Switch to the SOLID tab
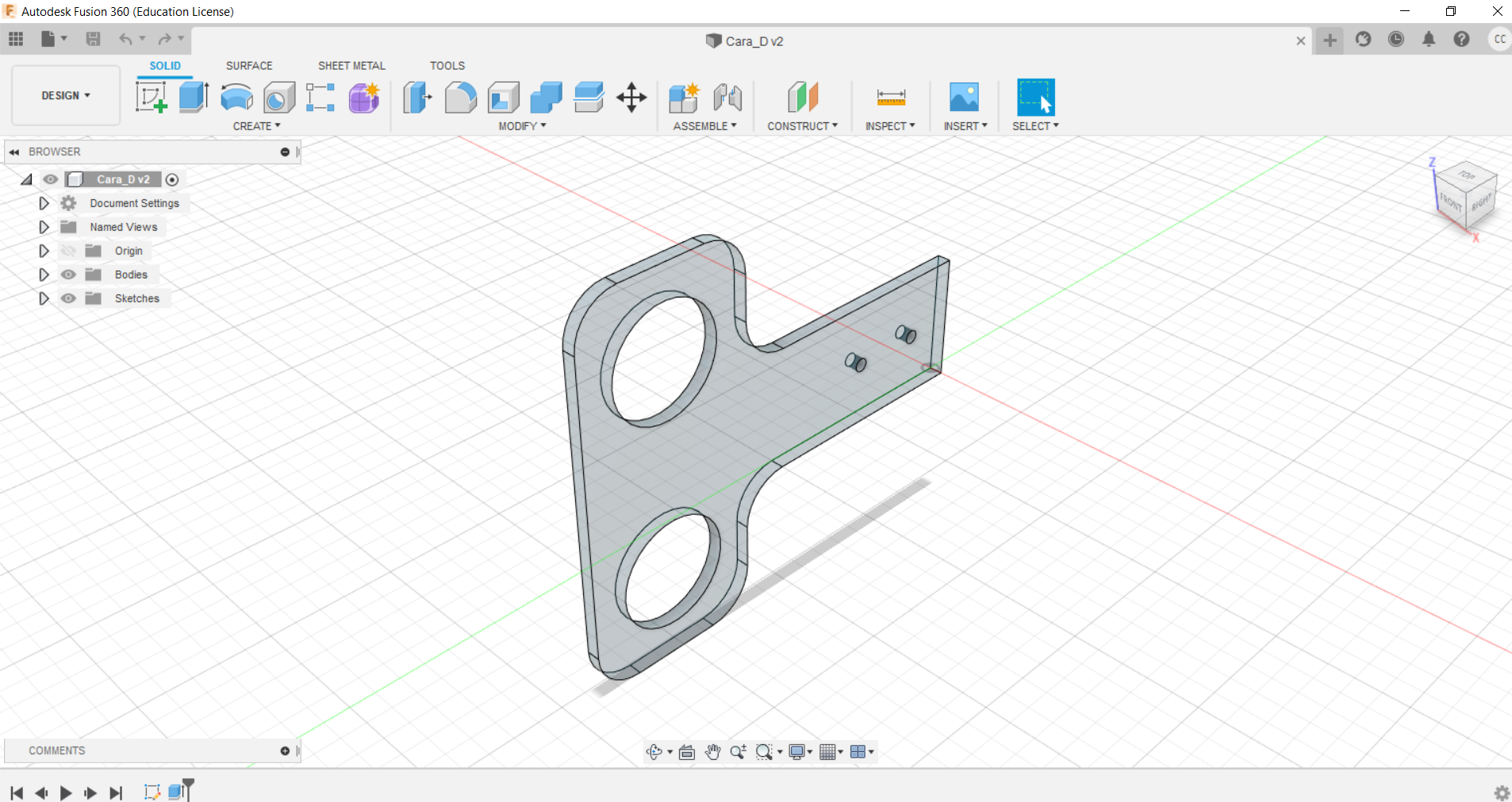 (x=165, y=66)
